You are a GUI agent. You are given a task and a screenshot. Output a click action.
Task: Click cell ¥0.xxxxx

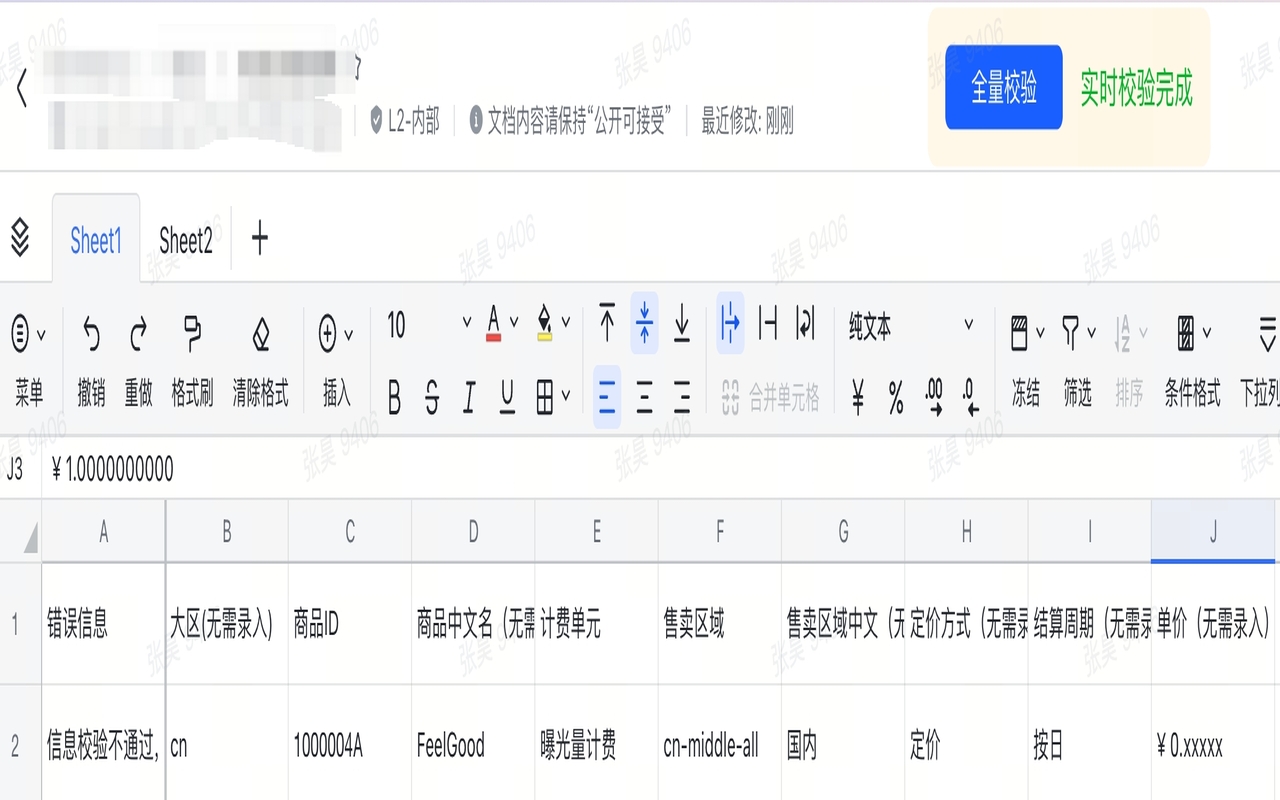(x=1214, y=745)
